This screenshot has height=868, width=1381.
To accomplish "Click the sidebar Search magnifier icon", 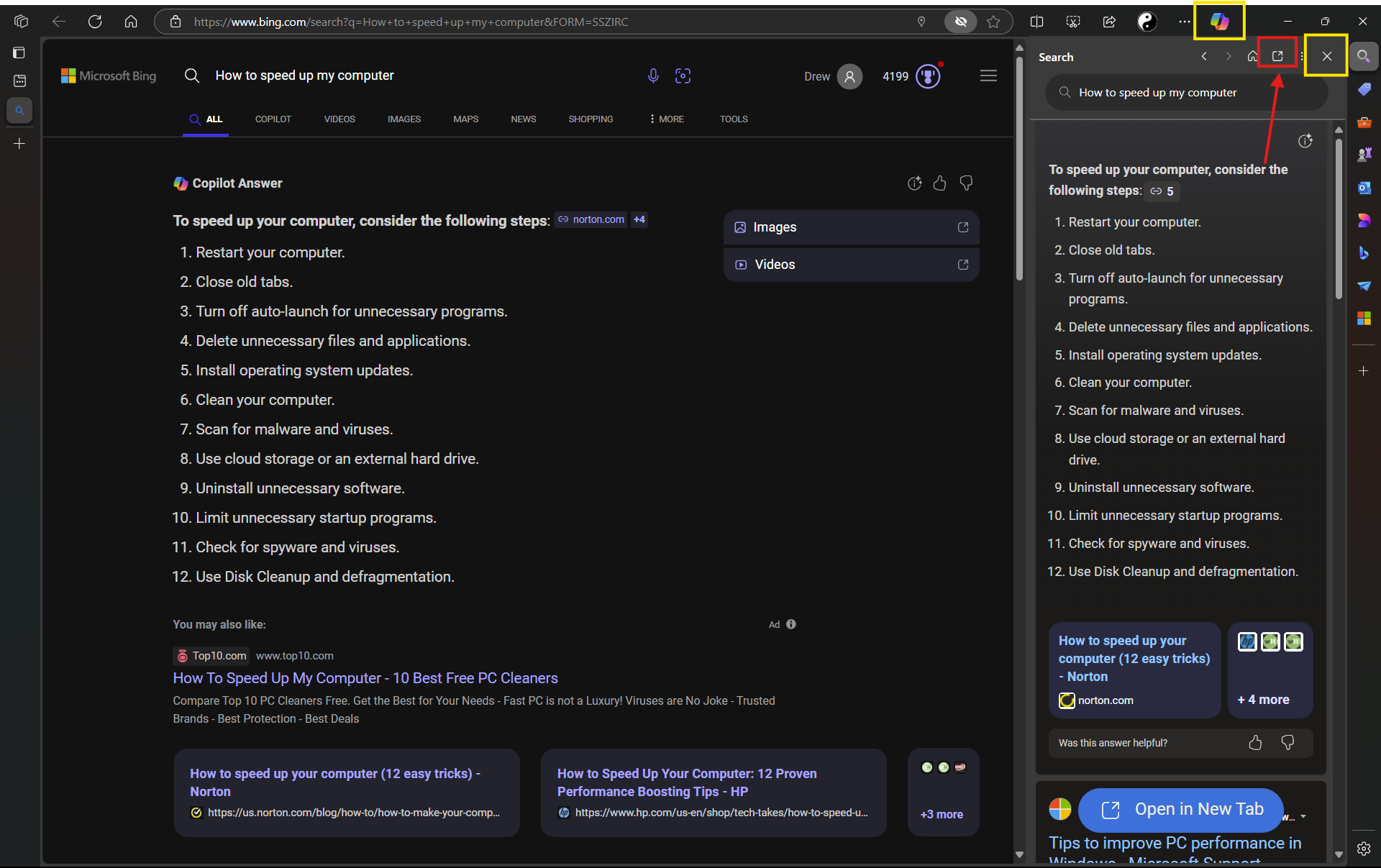I will point(1363,56).
